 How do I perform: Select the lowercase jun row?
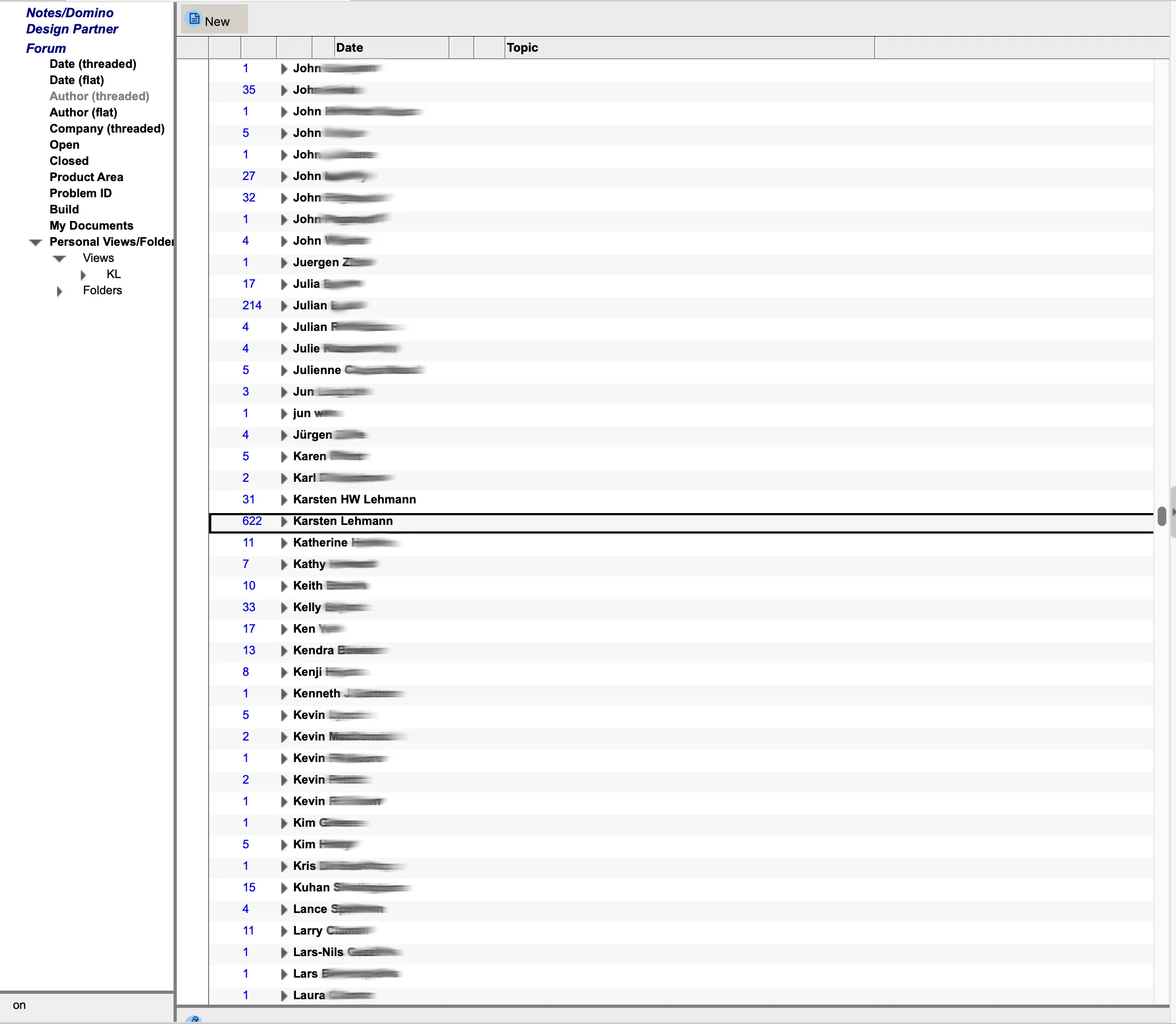click(681, 413)
